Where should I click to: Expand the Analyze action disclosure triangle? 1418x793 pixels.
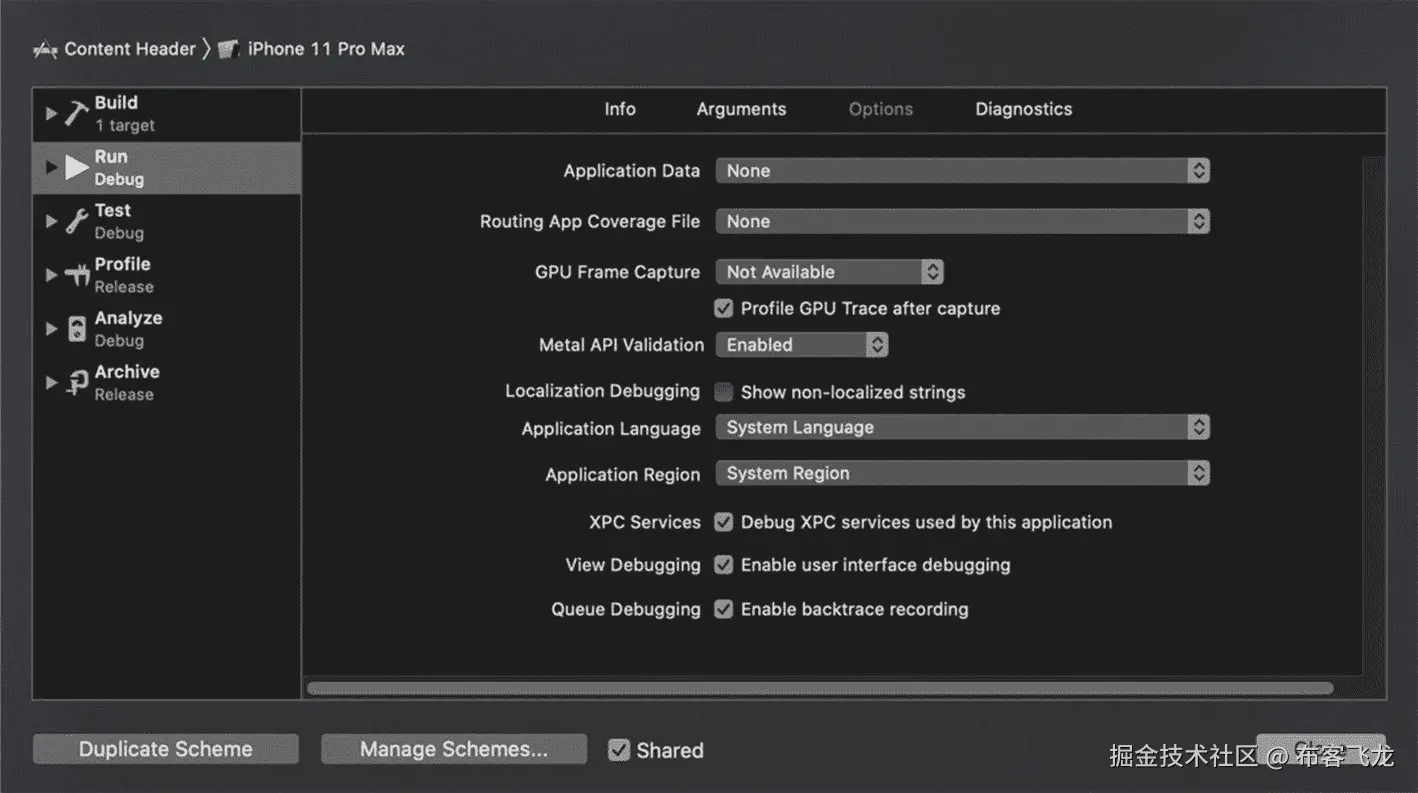point(51,329)
